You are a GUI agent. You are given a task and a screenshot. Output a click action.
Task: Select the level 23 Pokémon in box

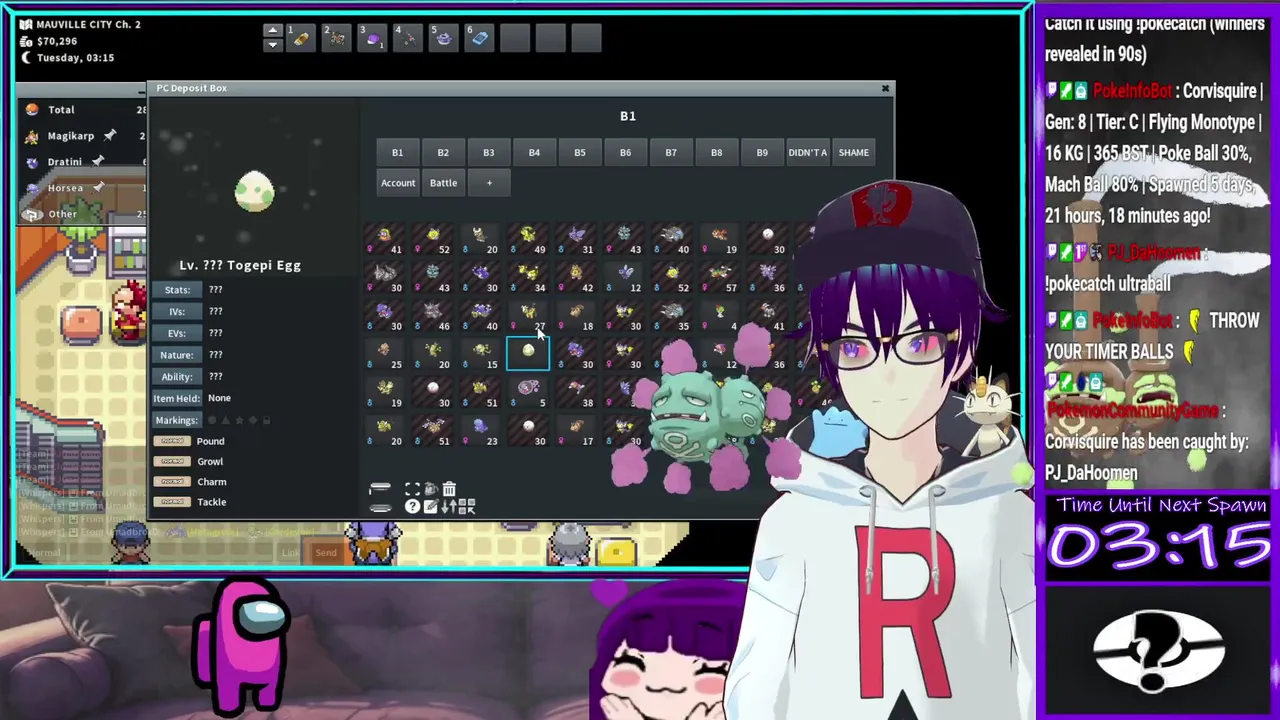pyautogui.click(x=480, y=431)
